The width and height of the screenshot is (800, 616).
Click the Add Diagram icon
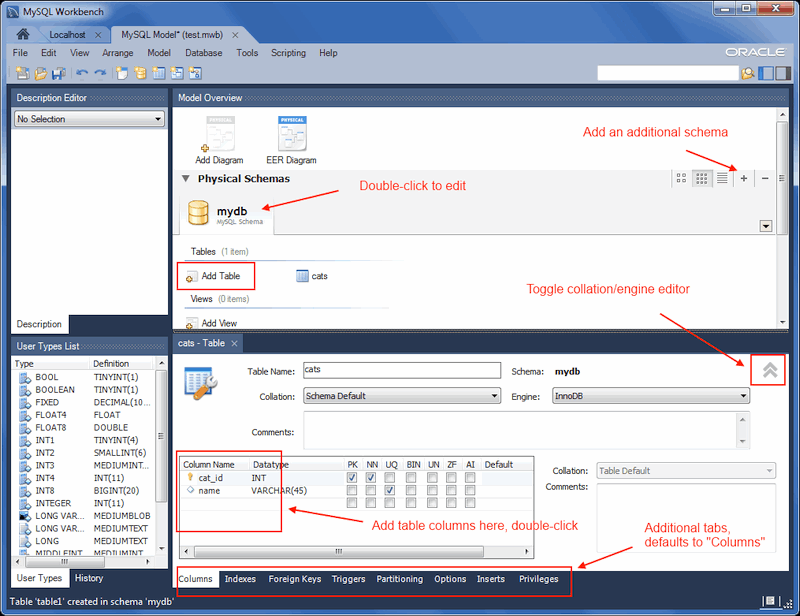219,131
